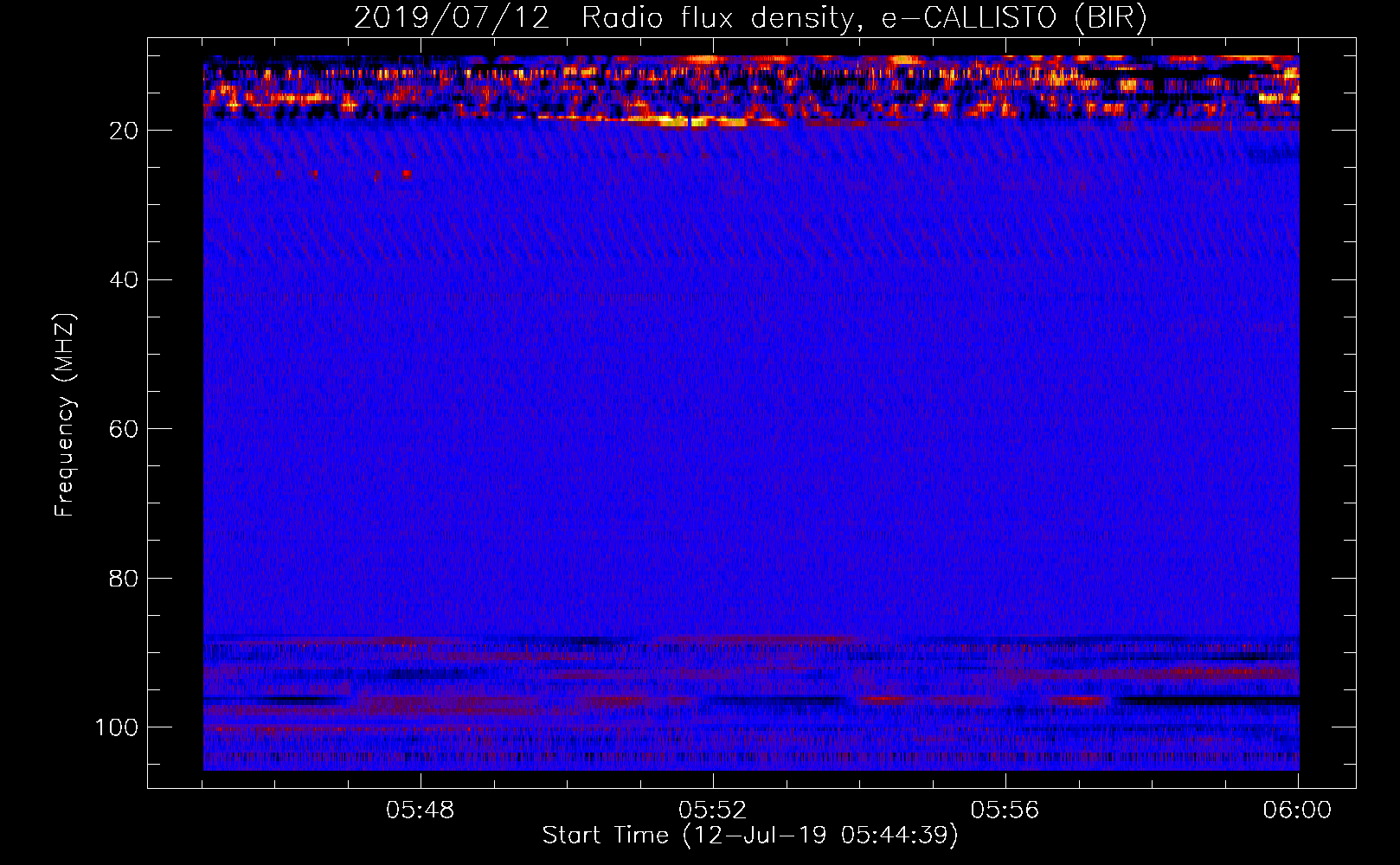This screenshot has height=865, width=1400.
Task: Click the '06:00' time tick label
Action: tap(1298, 811)
